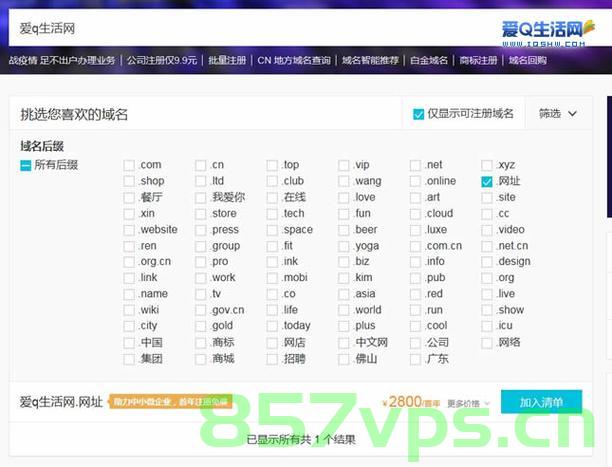Check the .tv suffix checkbox
The image size is (612, 467).
point(201,294)
